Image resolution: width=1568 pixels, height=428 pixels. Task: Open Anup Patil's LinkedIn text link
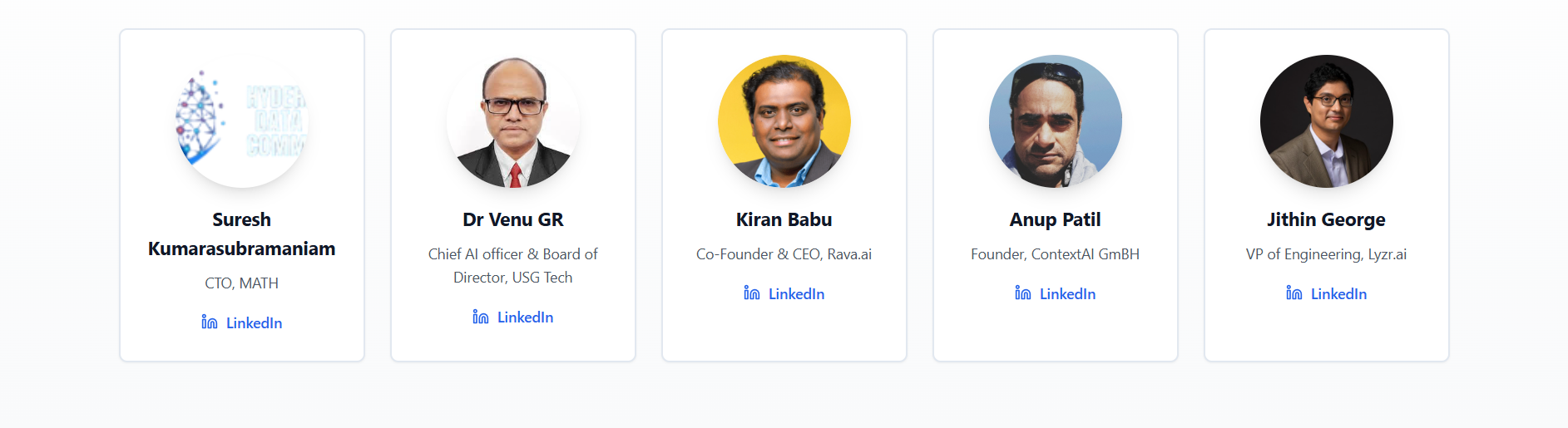point(1067,293)
